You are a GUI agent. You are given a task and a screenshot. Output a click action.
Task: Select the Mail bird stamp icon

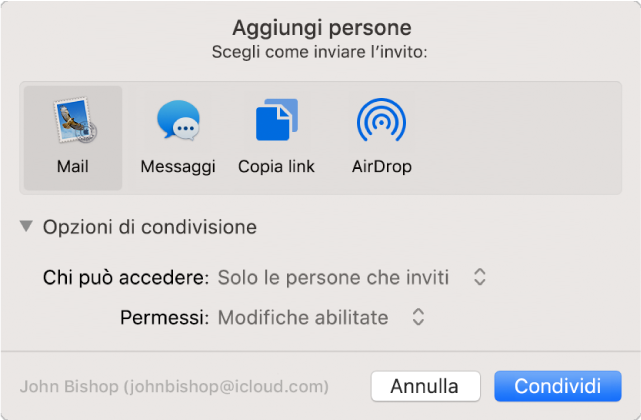click(73, 121)
